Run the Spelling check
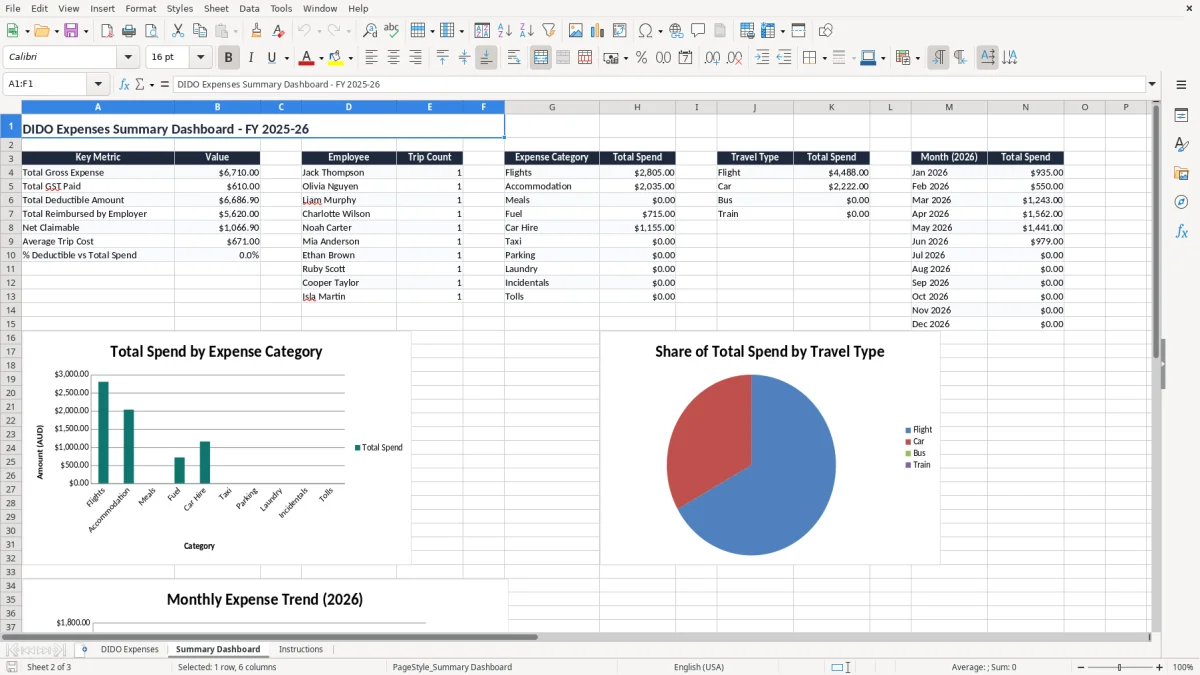The height and width of the screenshot is (675, 1200). click(392, 31)
